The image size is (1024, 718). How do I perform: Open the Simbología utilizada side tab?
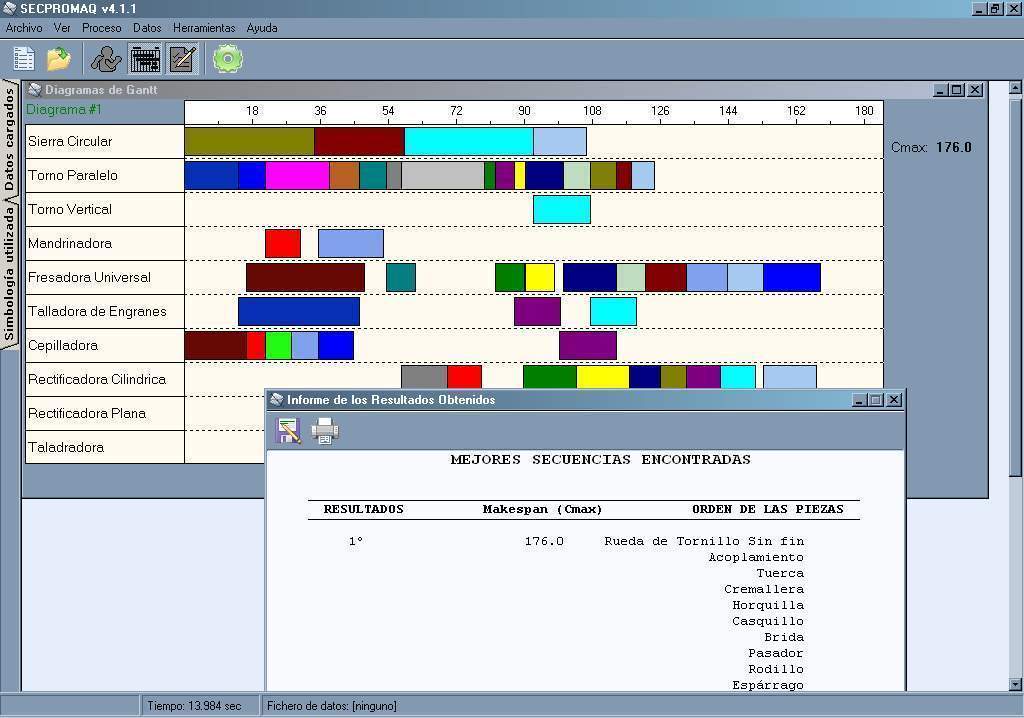pos(10,271)
